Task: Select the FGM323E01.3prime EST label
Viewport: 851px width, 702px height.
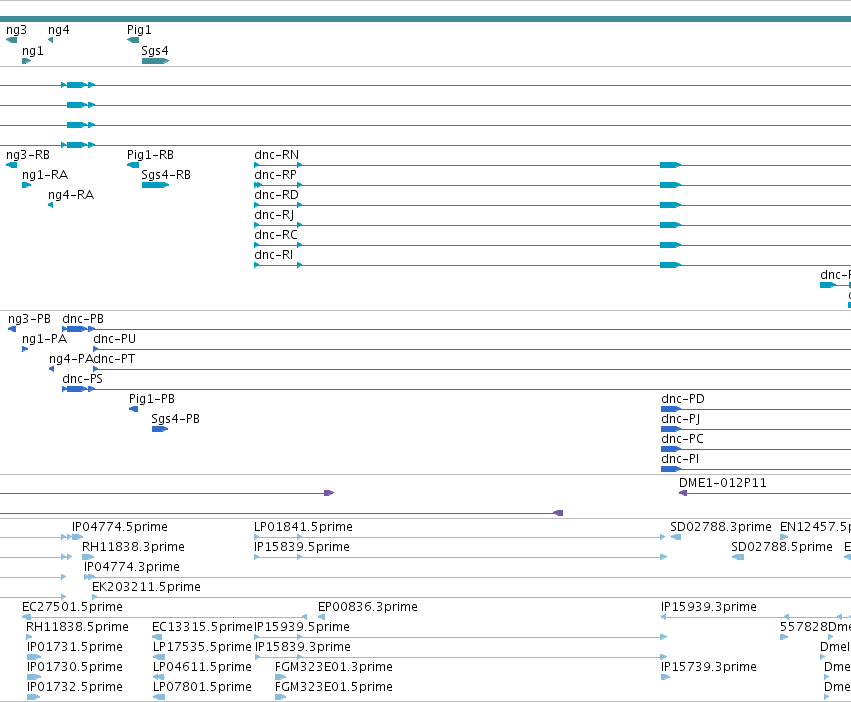Action: pyautogui.click(x=334, y=667)
